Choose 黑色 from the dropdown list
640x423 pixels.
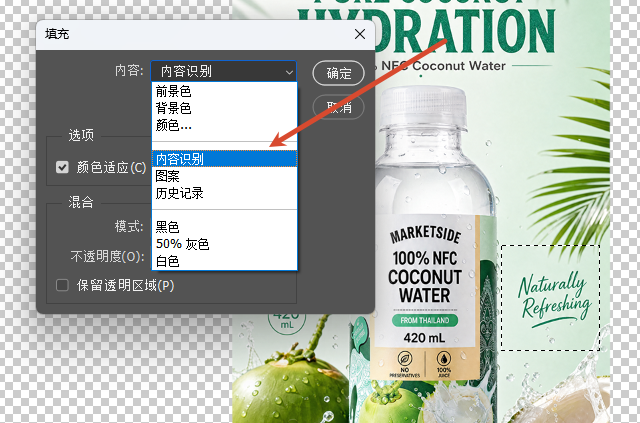pos(224,227)
